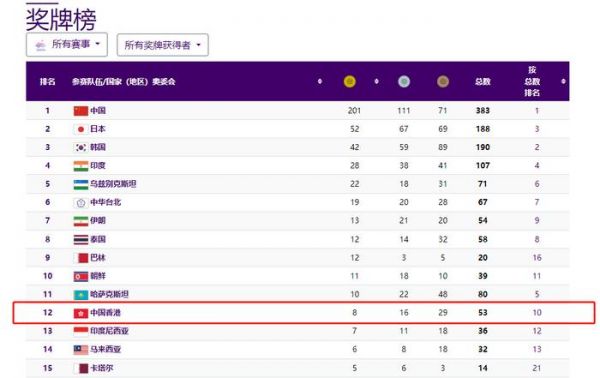Open the 所有赛事 events dropdown
The image size is (600, 378).
pos(67,45)
